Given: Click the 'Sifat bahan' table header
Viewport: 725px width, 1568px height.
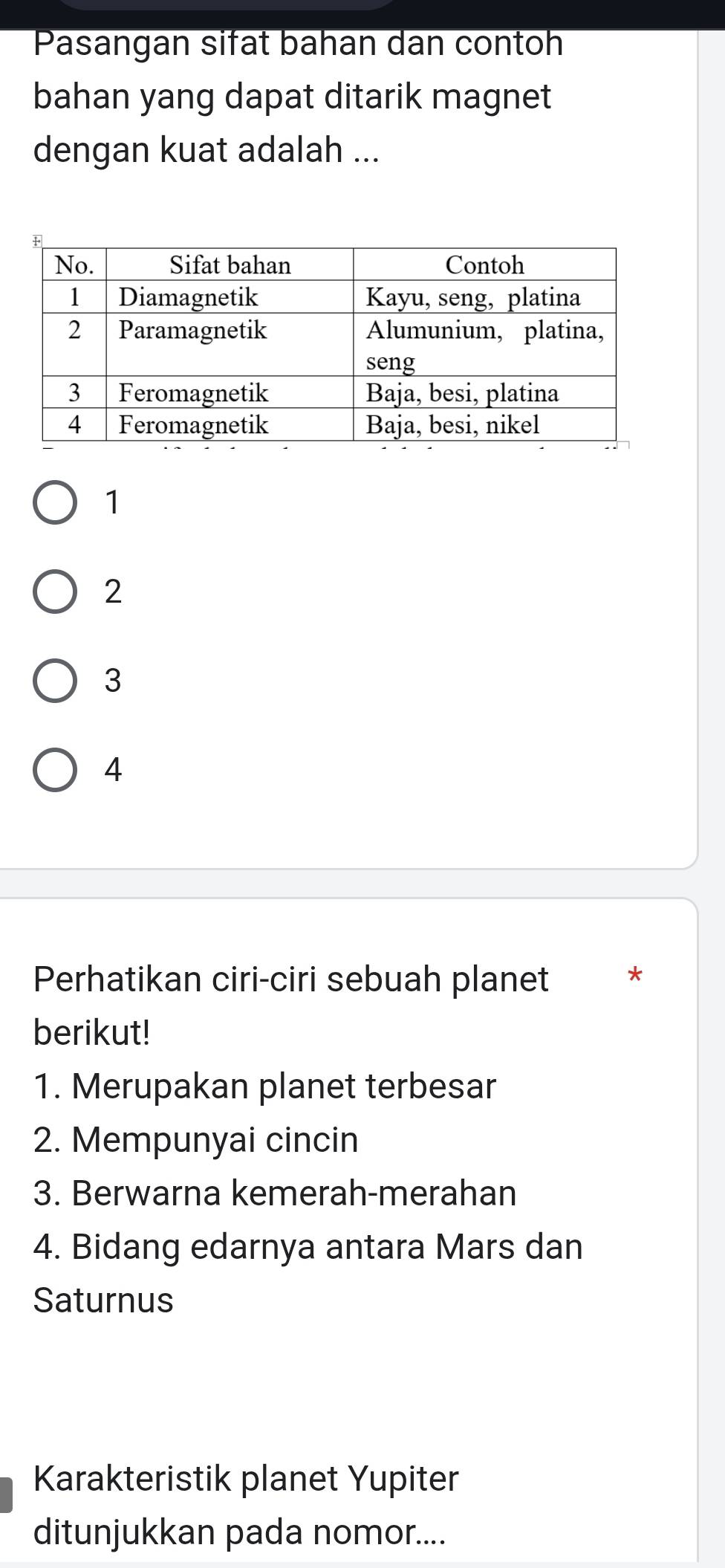Looking at the screenshot, I should [x=230, y=265].
